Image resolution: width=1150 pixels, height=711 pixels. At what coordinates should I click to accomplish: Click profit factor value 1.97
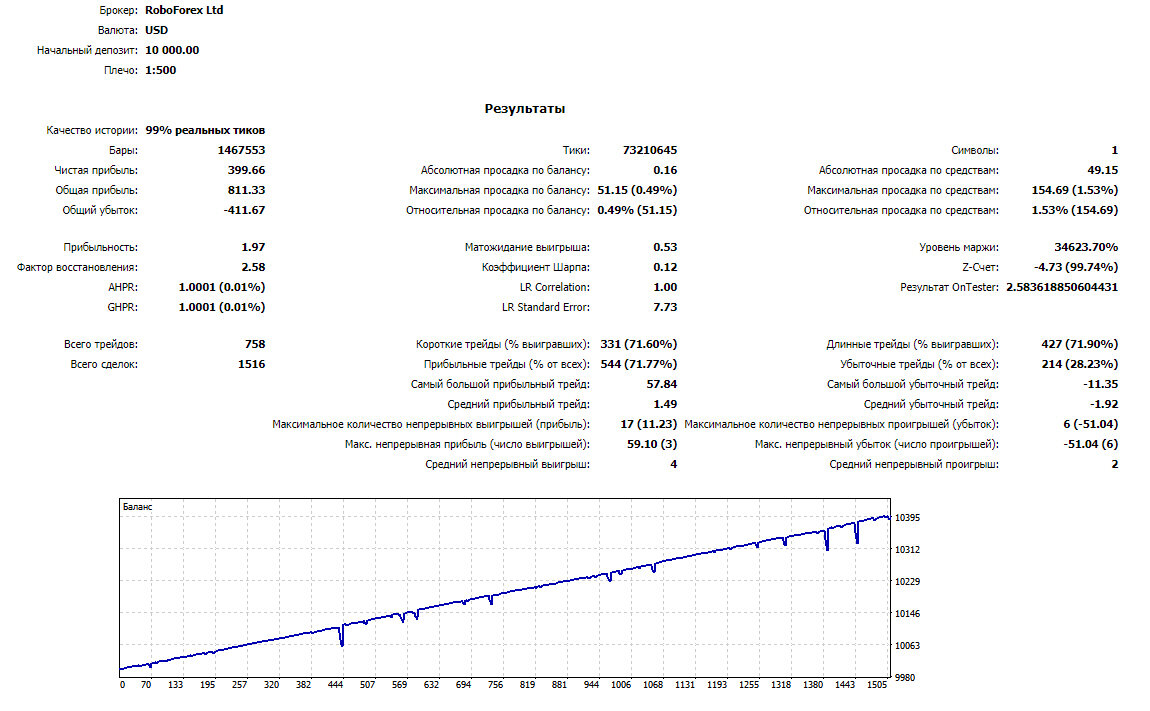[253, 247]
